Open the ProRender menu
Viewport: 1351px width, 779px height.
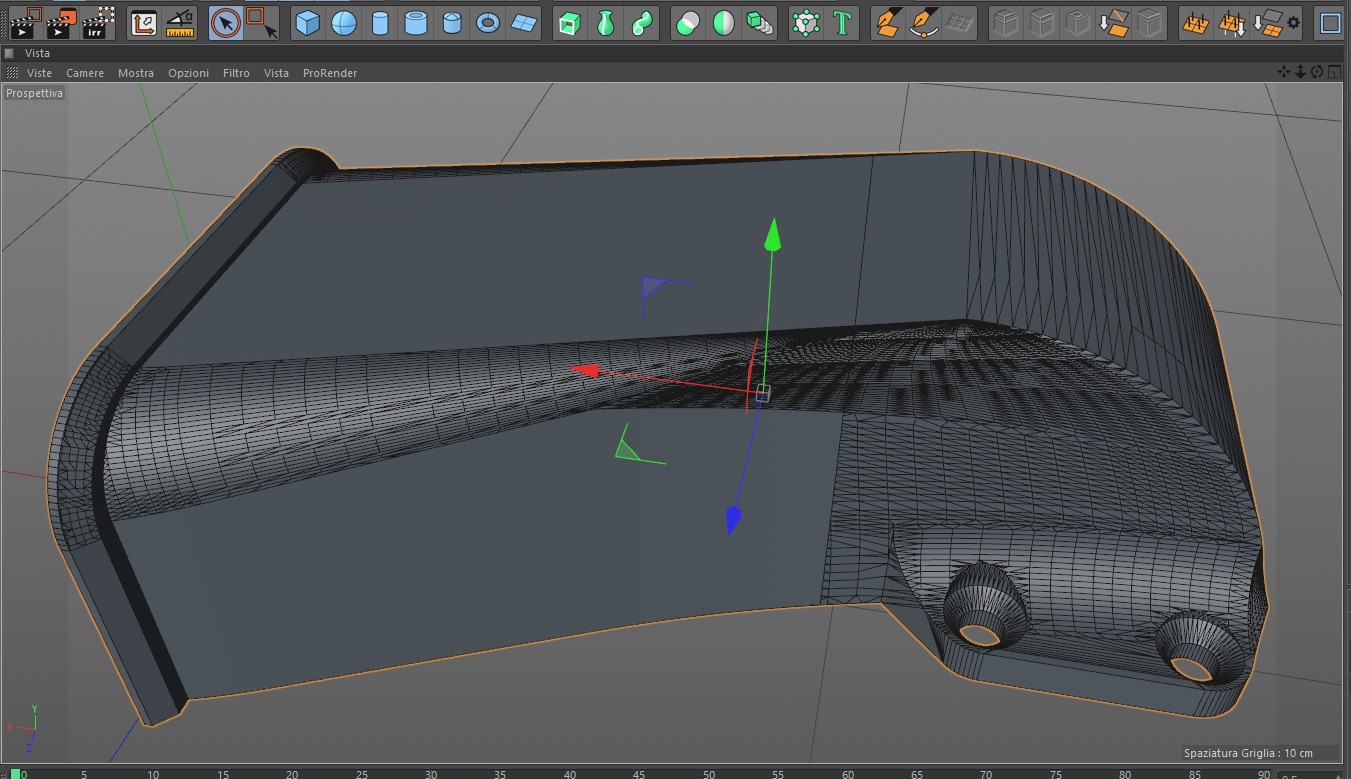[330, 73]
